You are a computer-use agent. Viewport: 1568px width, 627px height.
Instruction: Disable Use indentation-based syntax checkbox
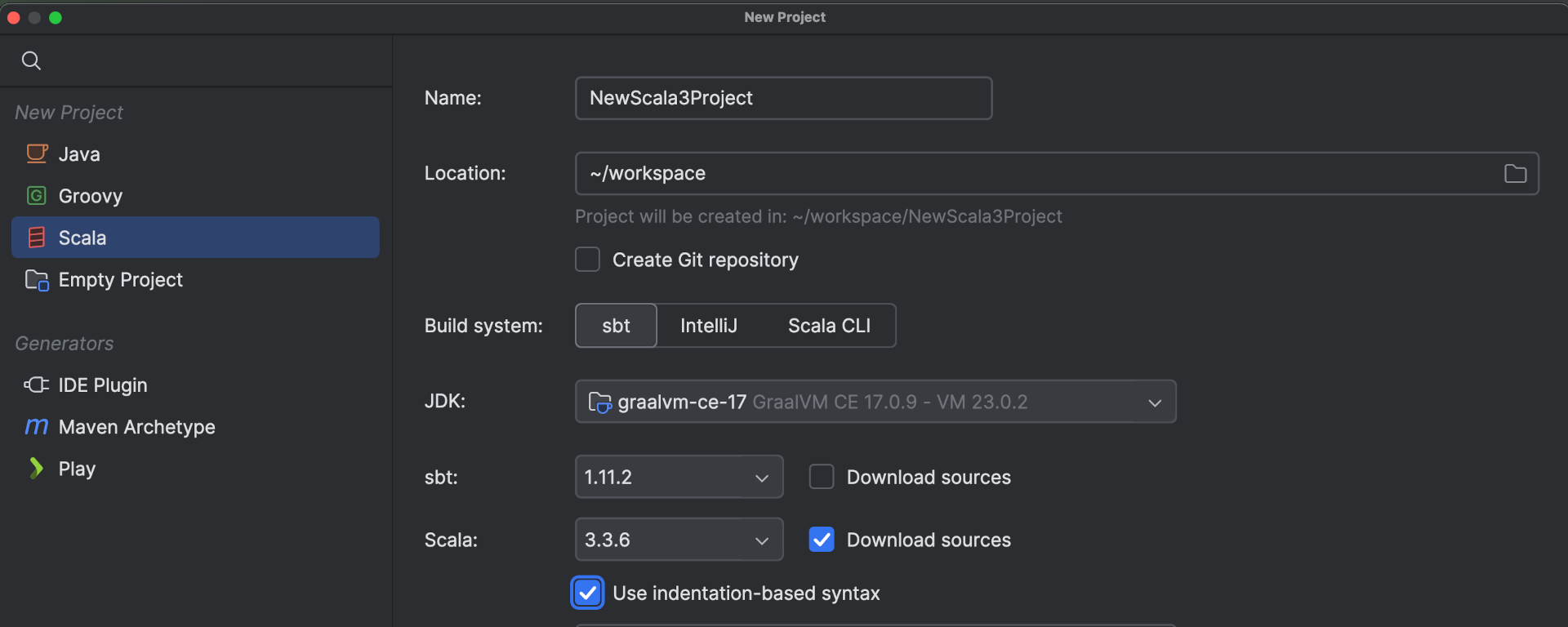[587, 594]
